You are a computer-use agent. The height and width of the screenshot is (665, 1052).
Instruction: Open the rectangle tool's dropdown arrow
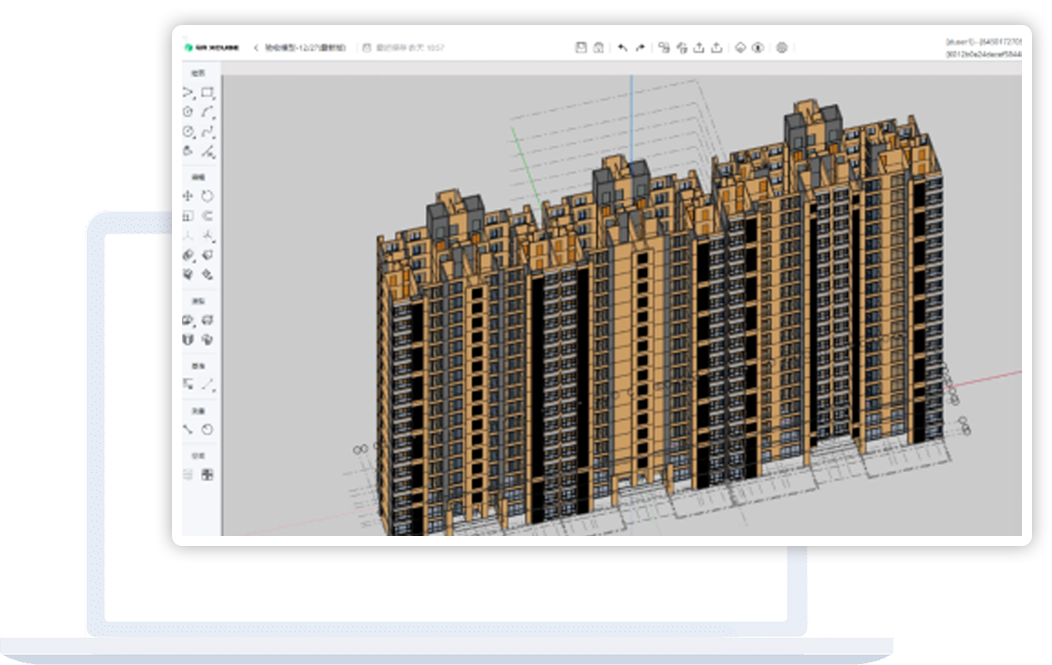[215, 97]
